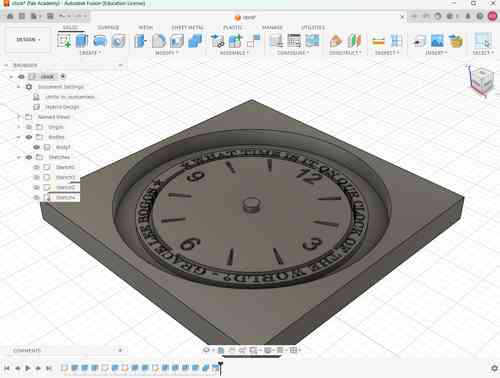Image resolution: width=500 pixels, height=378 pixels.
Task: Click the Save icon
Action: pos(50,16)
